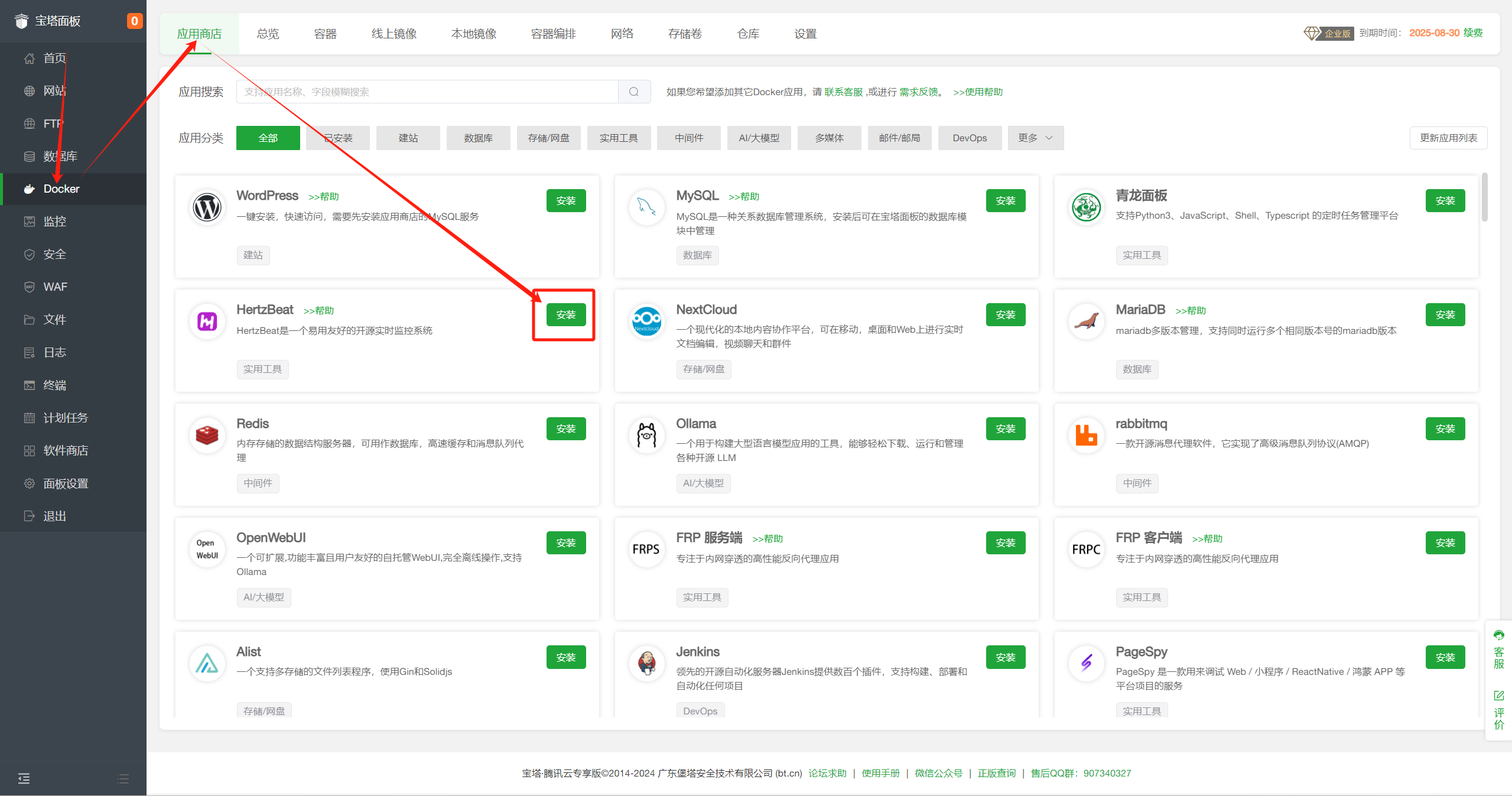Collapse the sidebar with bottom-left menu icon
1512x796 pixels.
pyautogui.click(x=24, y=778)
